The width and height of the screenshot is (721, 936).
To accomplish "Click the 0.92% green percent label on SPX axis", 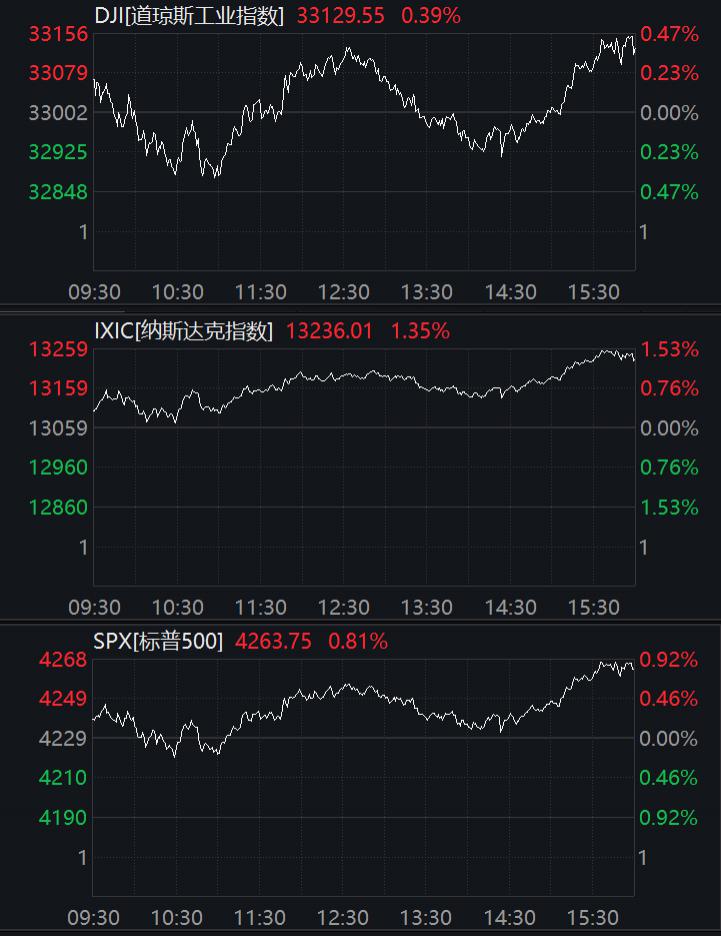I will click(669, 818).
